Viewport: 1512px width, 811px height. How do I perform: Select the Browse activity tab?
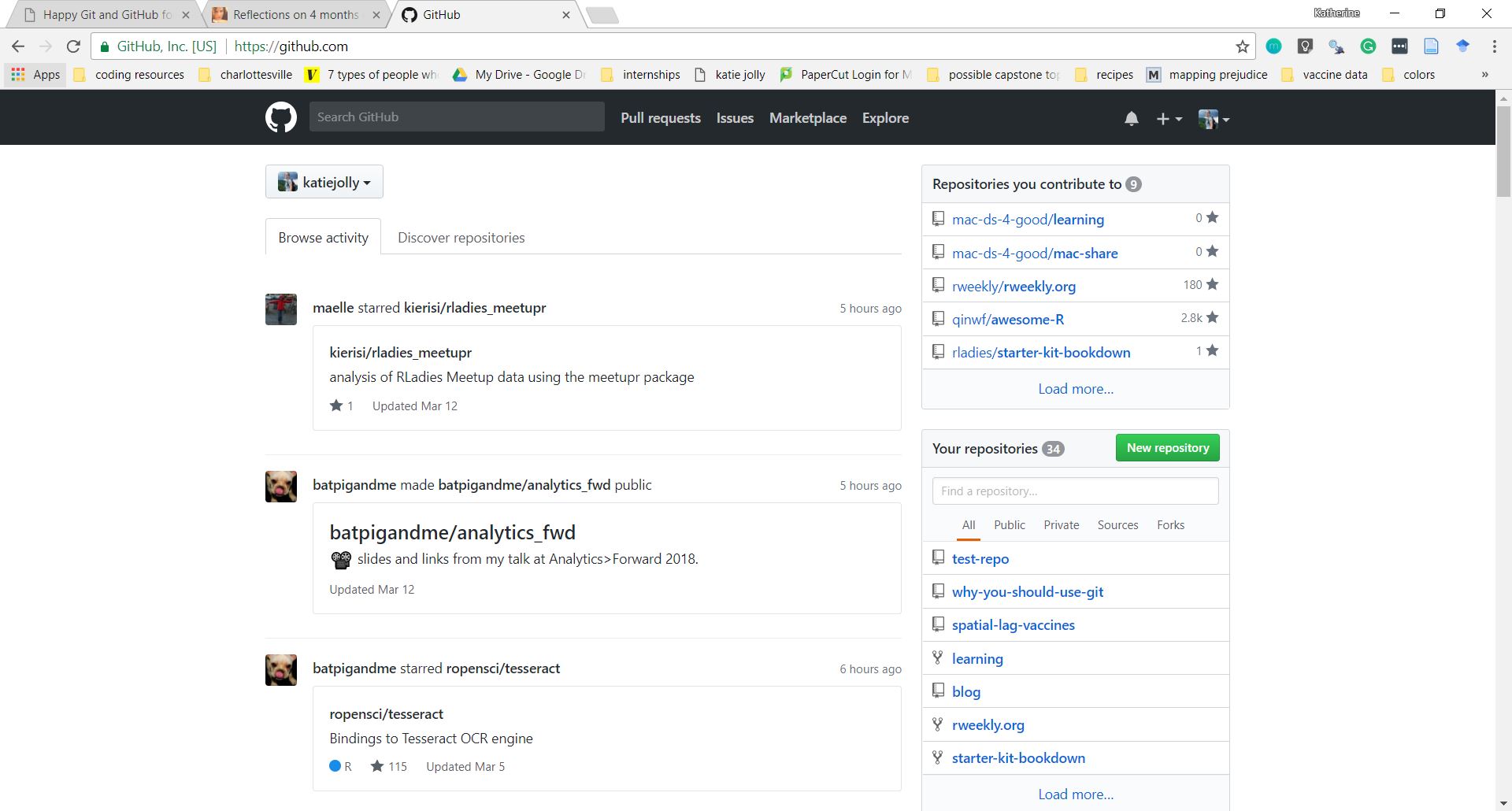tap(323, 237)
